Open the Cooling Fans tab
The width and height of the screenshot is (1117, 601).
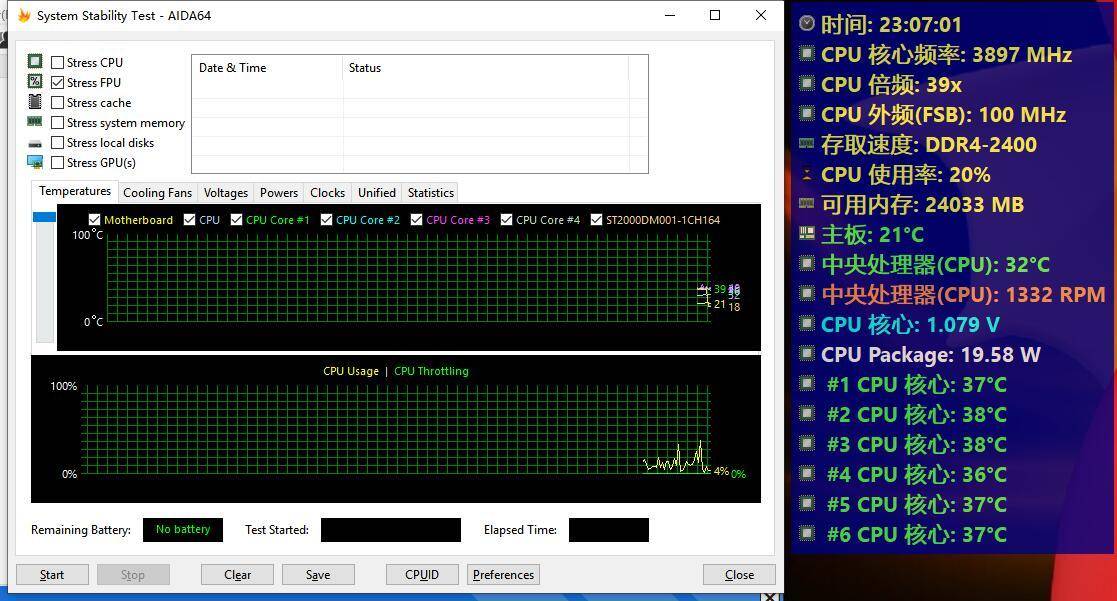[157, 192]
